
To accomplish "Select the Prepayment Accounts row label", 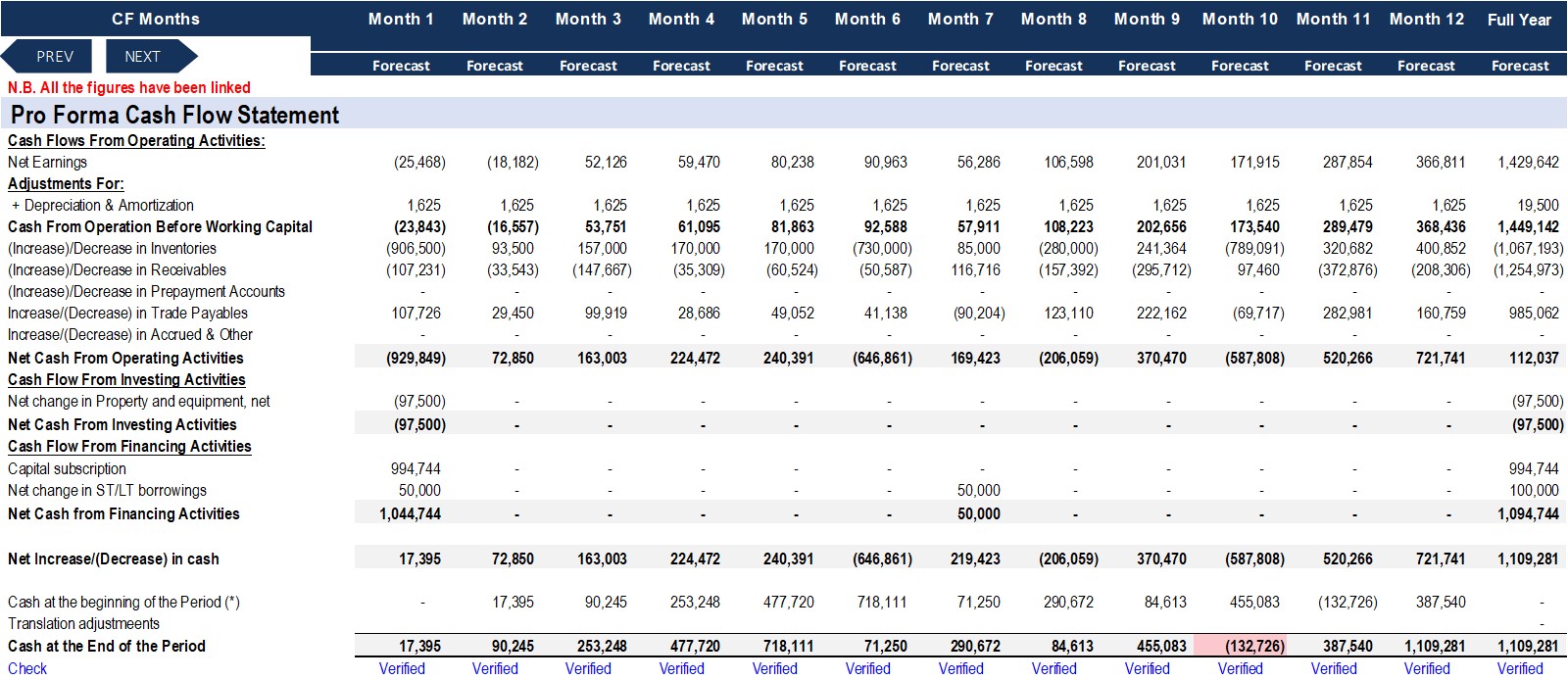I will [x=146, y=291].
